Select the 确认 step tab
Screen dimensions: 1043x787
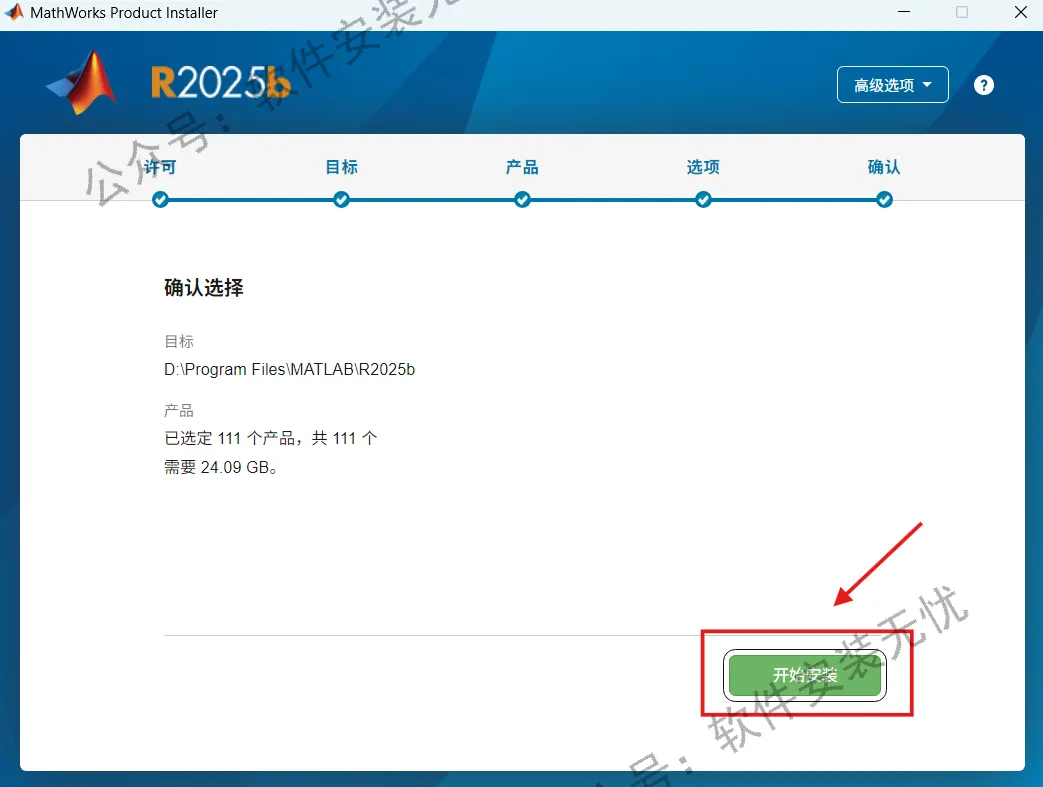point(884,167)
